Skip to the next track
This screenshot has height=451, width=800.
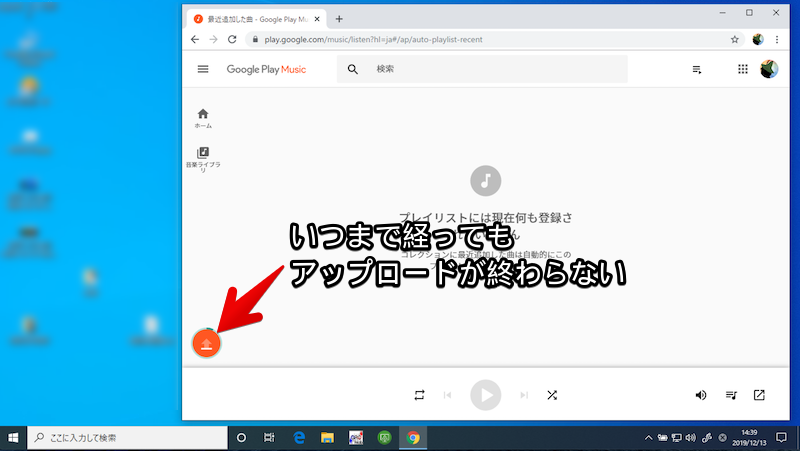pos(524,395)
